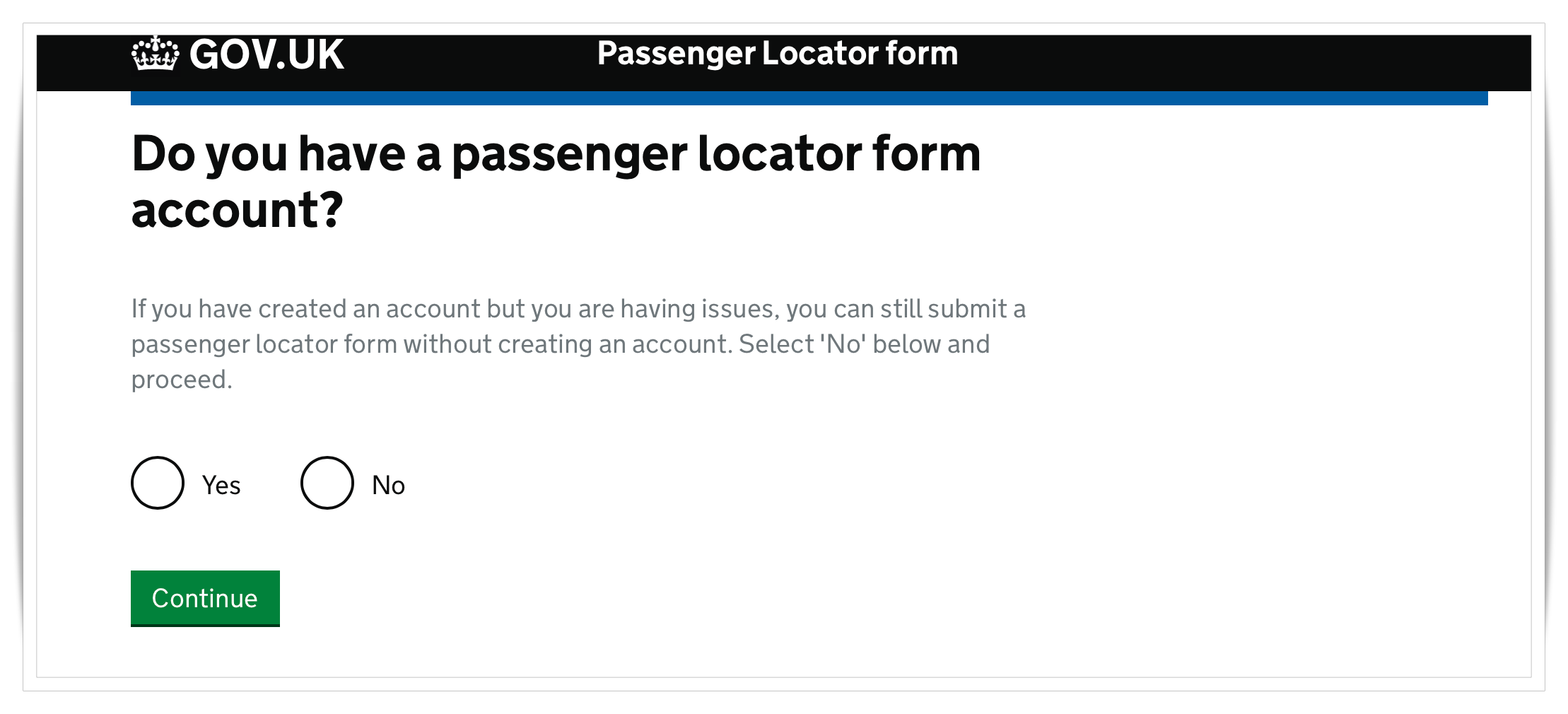Click the No option label
This screenshot has width=1568, height=714.
[387, 485]
